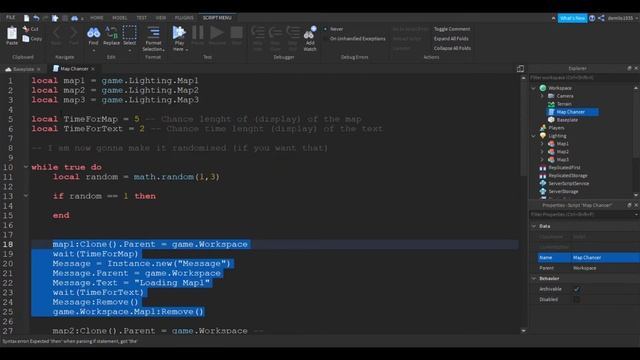The image size is (640, 360).
Task: Expand the Camera tree node
Action: pos(542,96)
